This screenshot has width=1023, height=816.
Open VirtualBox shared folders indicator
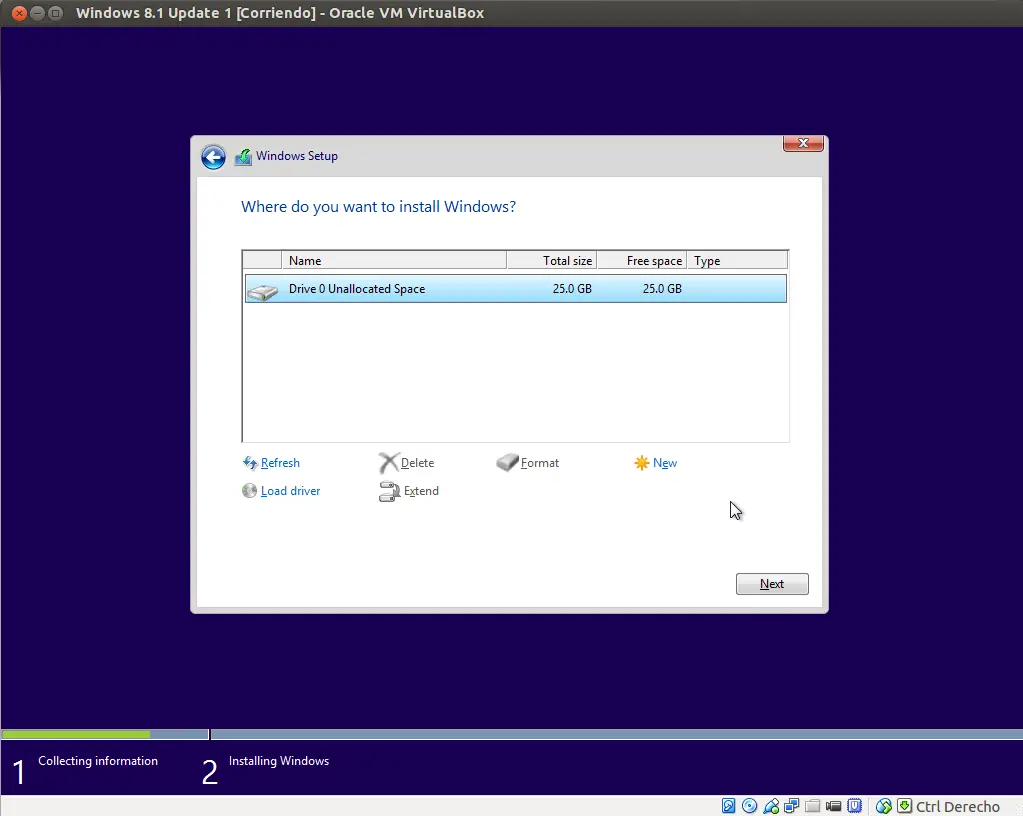click(812, 806)
